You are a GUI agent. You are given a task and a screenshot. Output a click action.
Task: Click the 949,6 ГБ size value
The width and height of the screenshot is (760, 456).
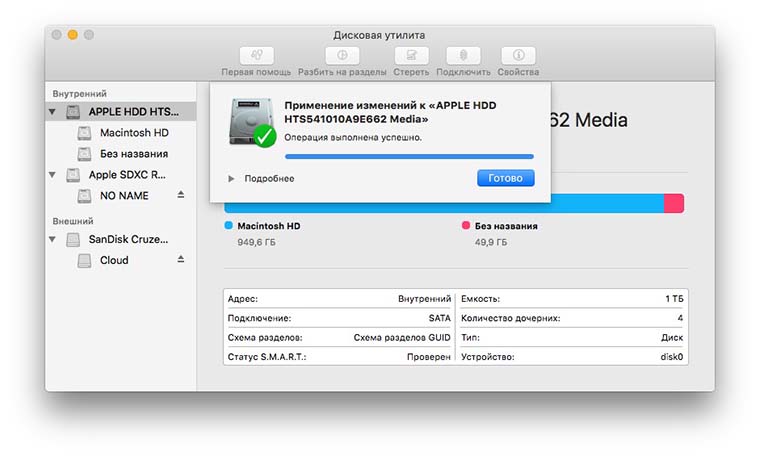click(256, 242)
